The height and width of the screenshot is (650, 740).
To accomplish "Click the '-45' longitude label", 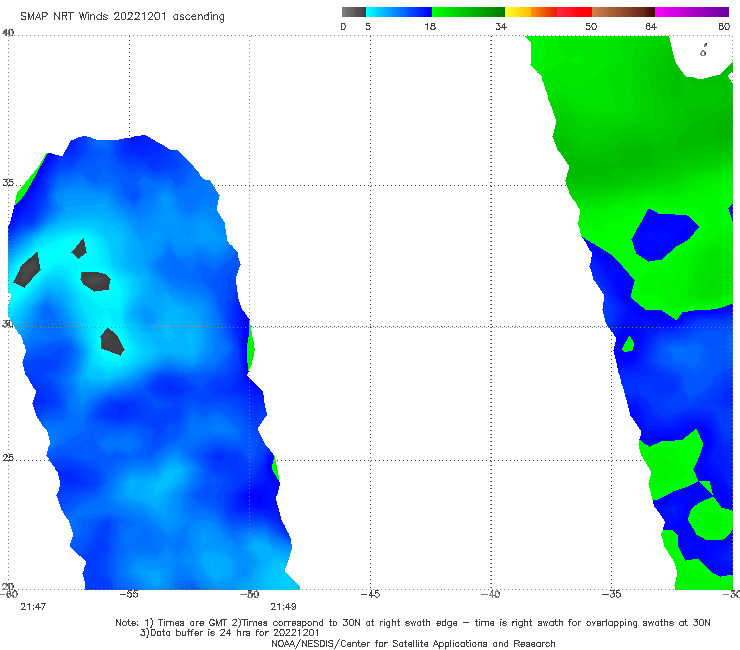I will [370, 594].
